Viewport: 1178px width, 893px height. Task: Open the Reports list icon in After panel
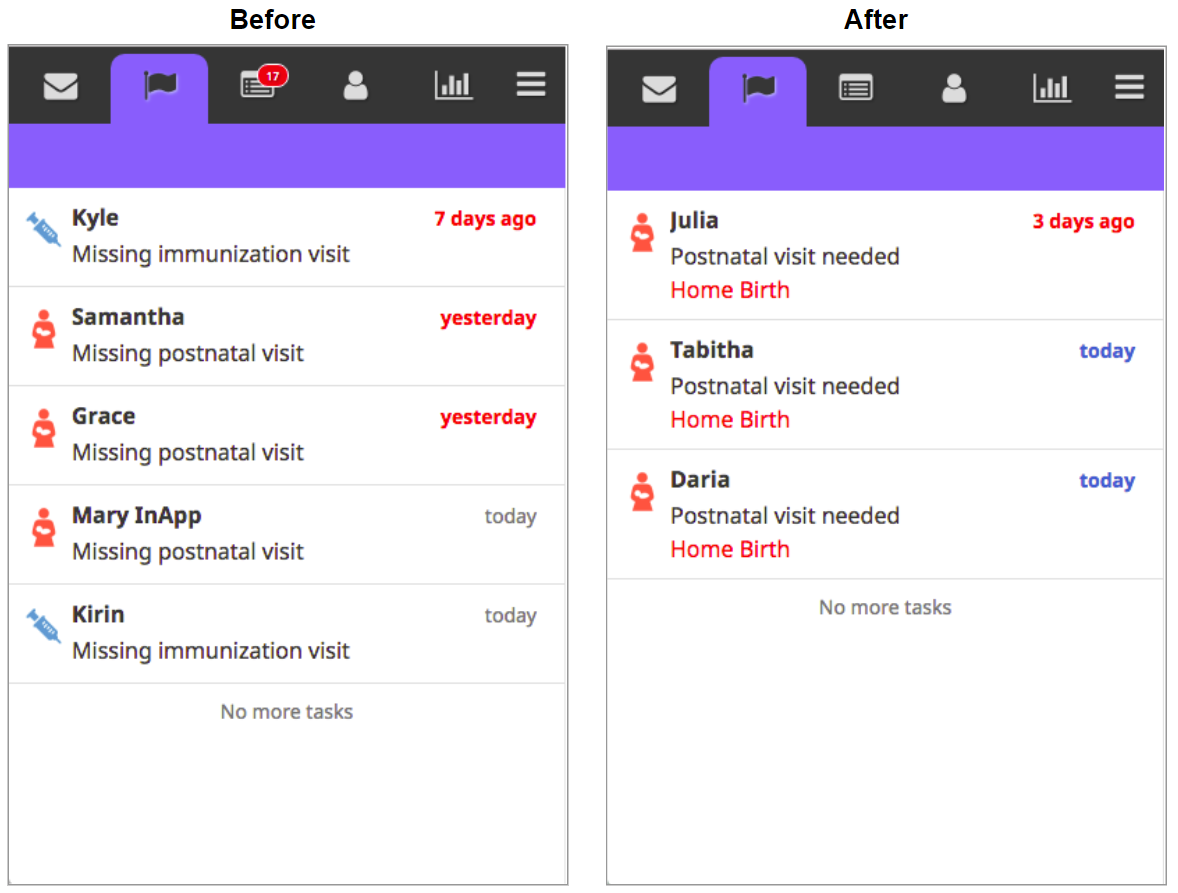(x=856, y=89)
